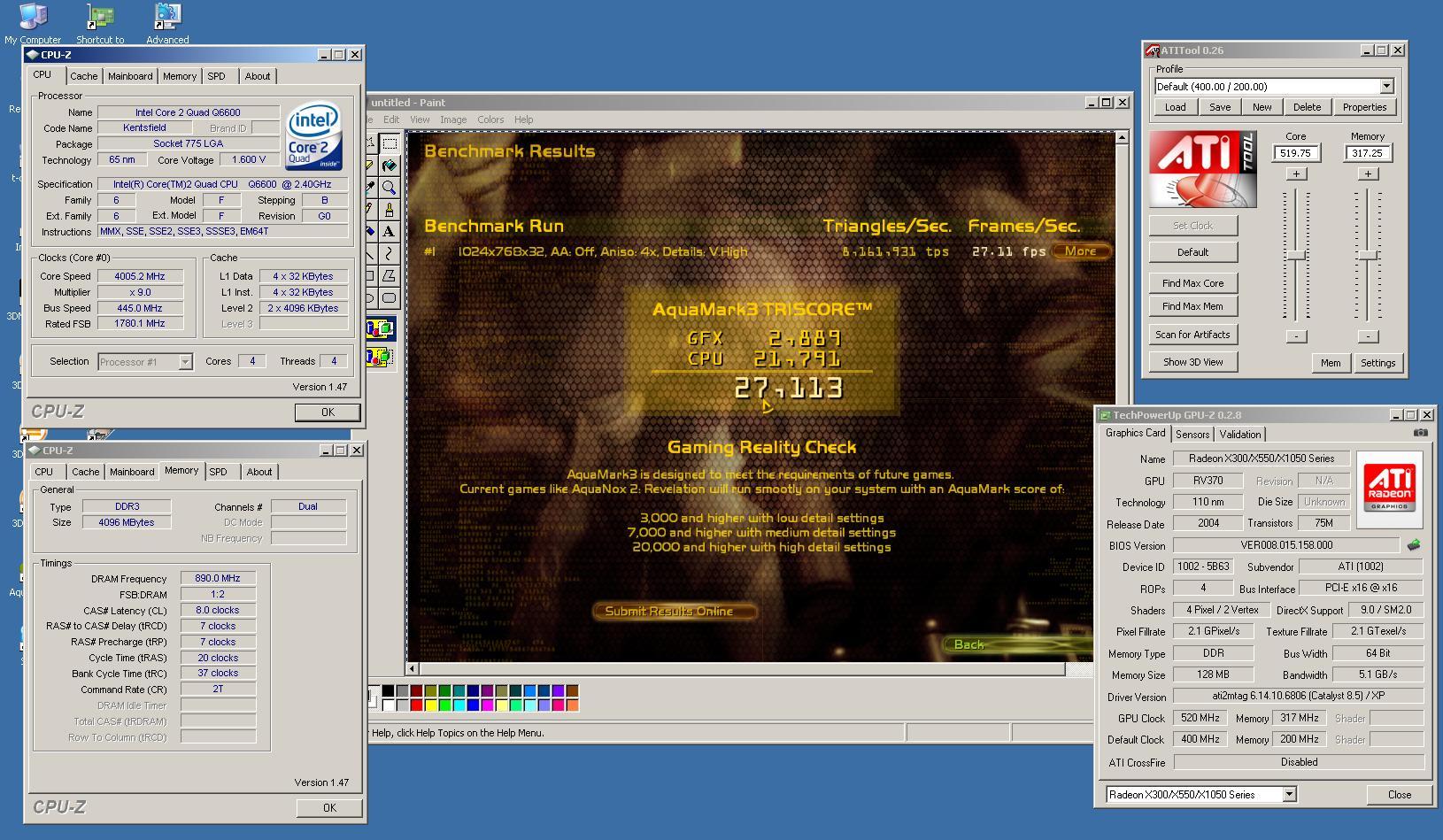Click the Core clock value field 519.75
This screenshot has height=840, width=1443.
(1296, 153)
